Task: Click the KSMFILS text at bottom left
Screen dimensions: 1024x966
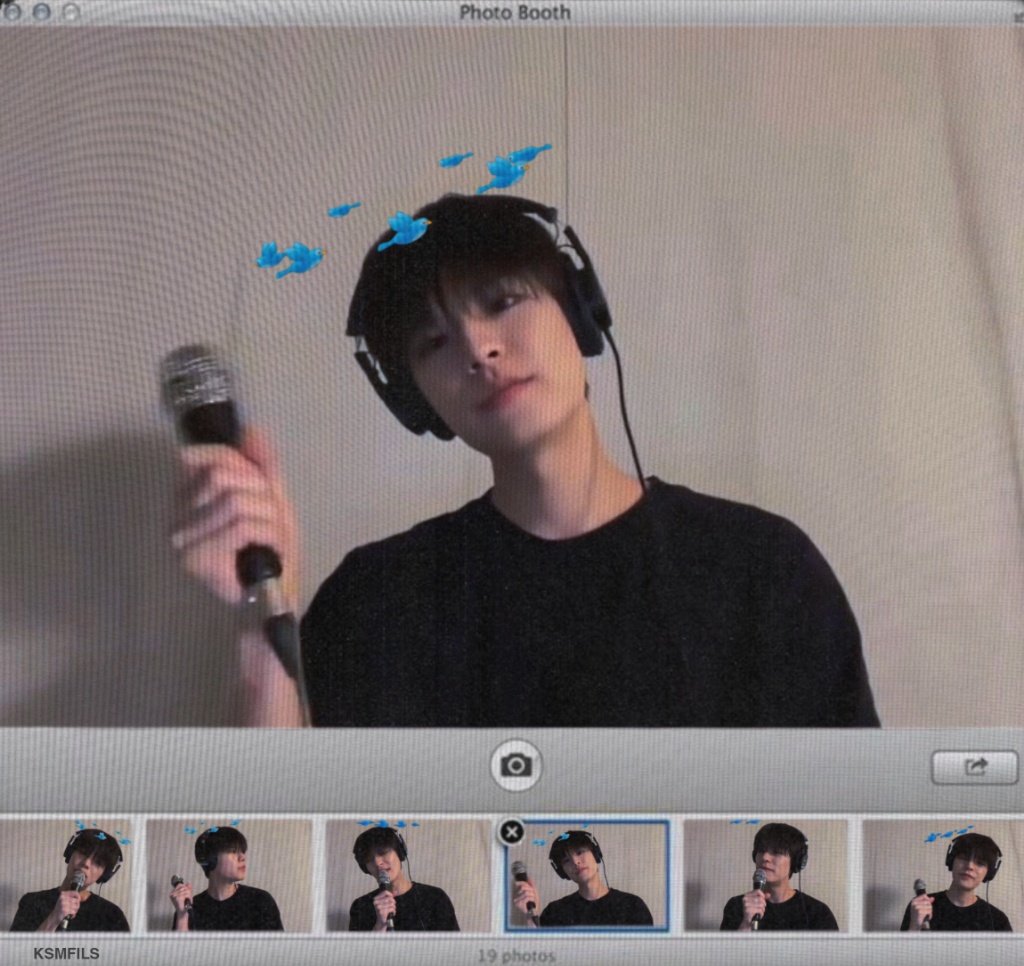Action: point(66,954)
